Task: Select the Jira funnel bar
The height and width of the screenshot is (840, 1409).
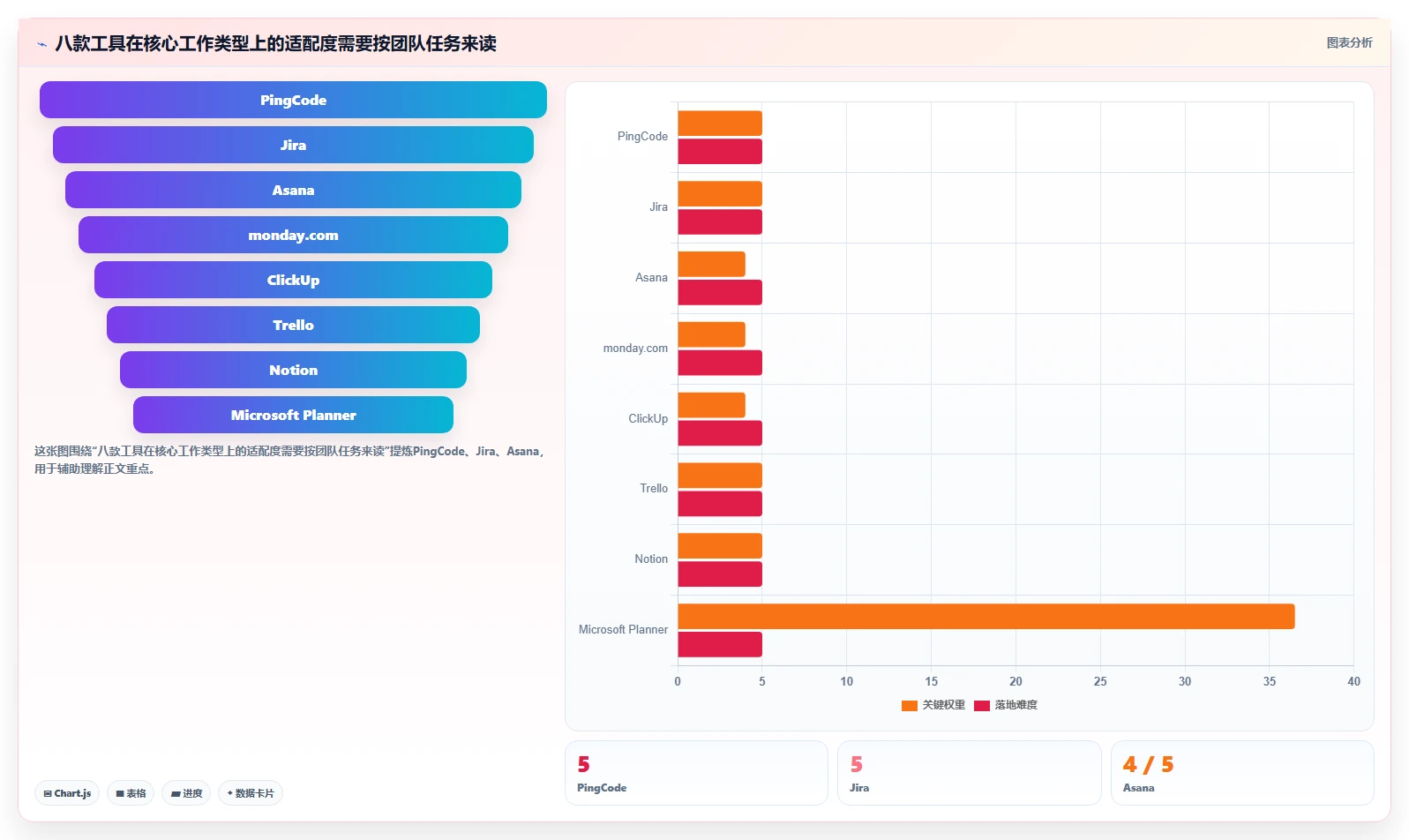Action: pos(293,145)
